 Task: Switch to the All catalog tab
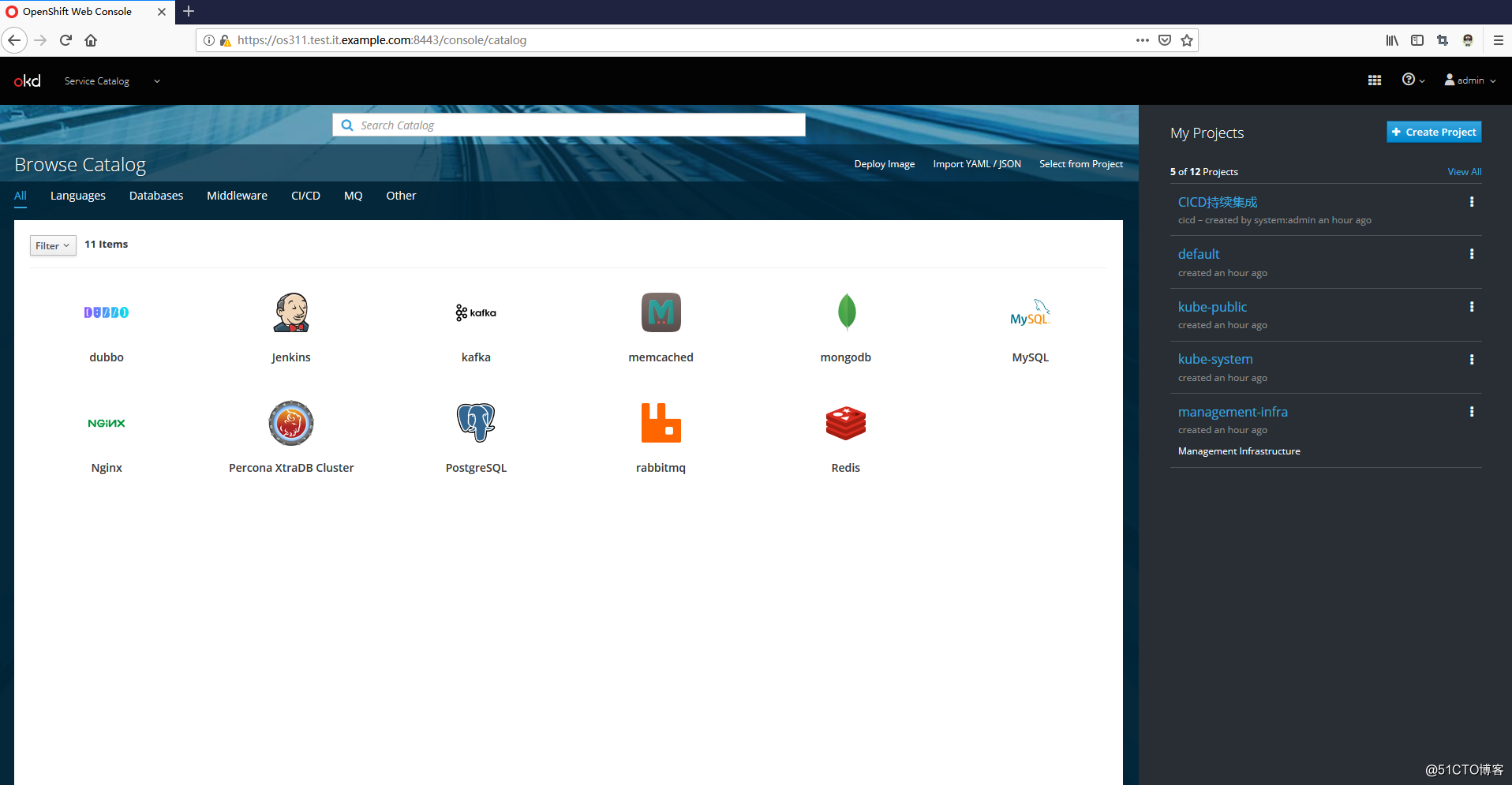click(x=21, y=196)
